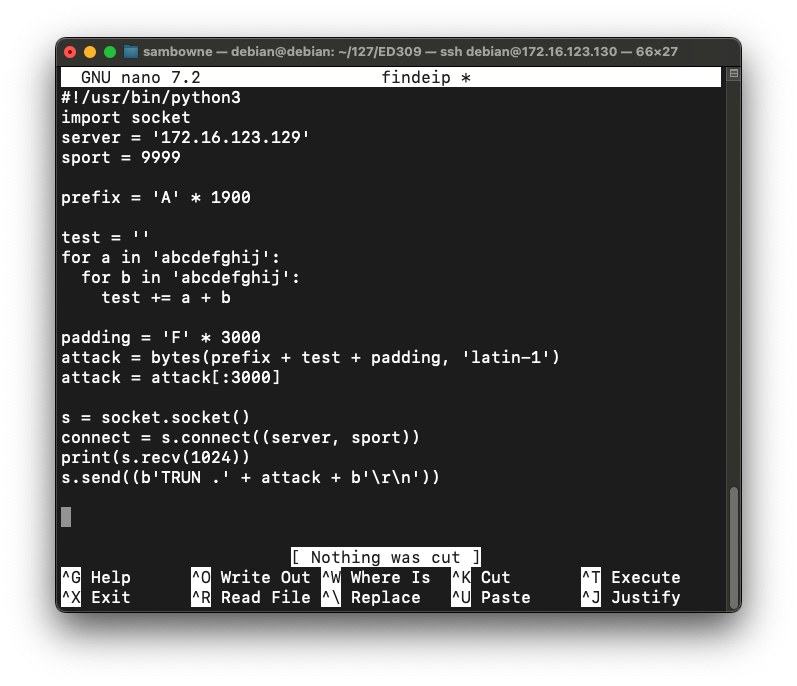Click the '#!/usr/bin/python3' shebang line
The height and width of the screenshot is (686, 797).
tap(151, 98)
